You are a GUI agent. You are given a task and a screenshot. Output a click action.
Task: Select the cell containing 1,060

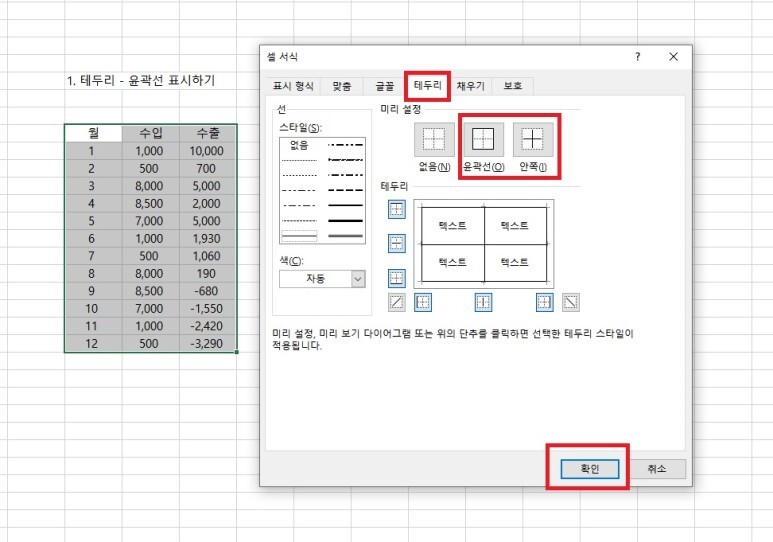(x=208, y=256)
